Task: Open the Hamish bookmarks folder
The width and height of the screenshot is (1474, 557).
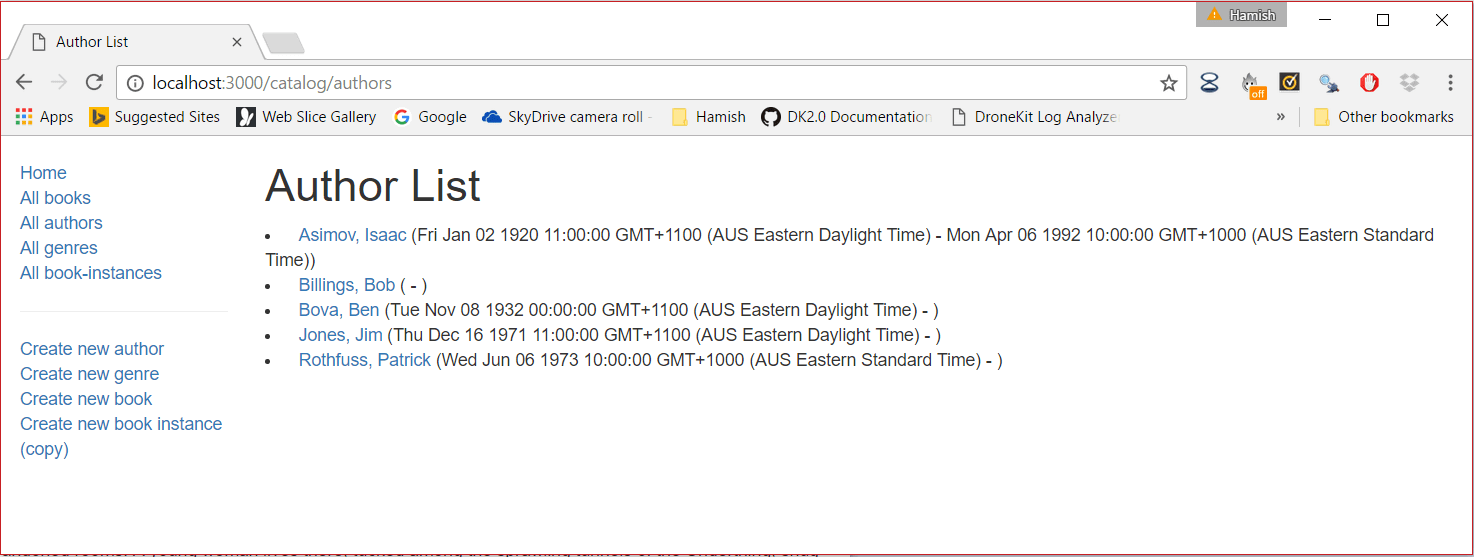Action: coord(709,117)
